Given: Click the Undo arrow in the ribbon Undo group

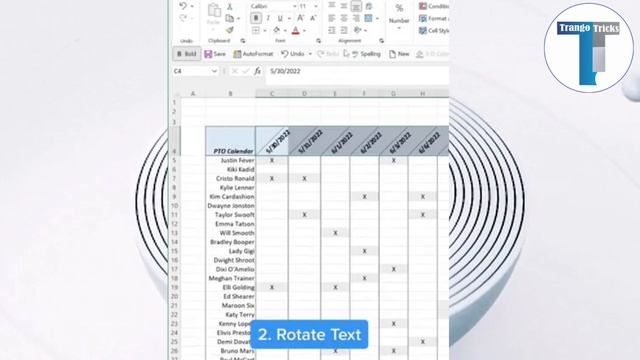Looking at the screenshot, I should click(x=183, y=6).
